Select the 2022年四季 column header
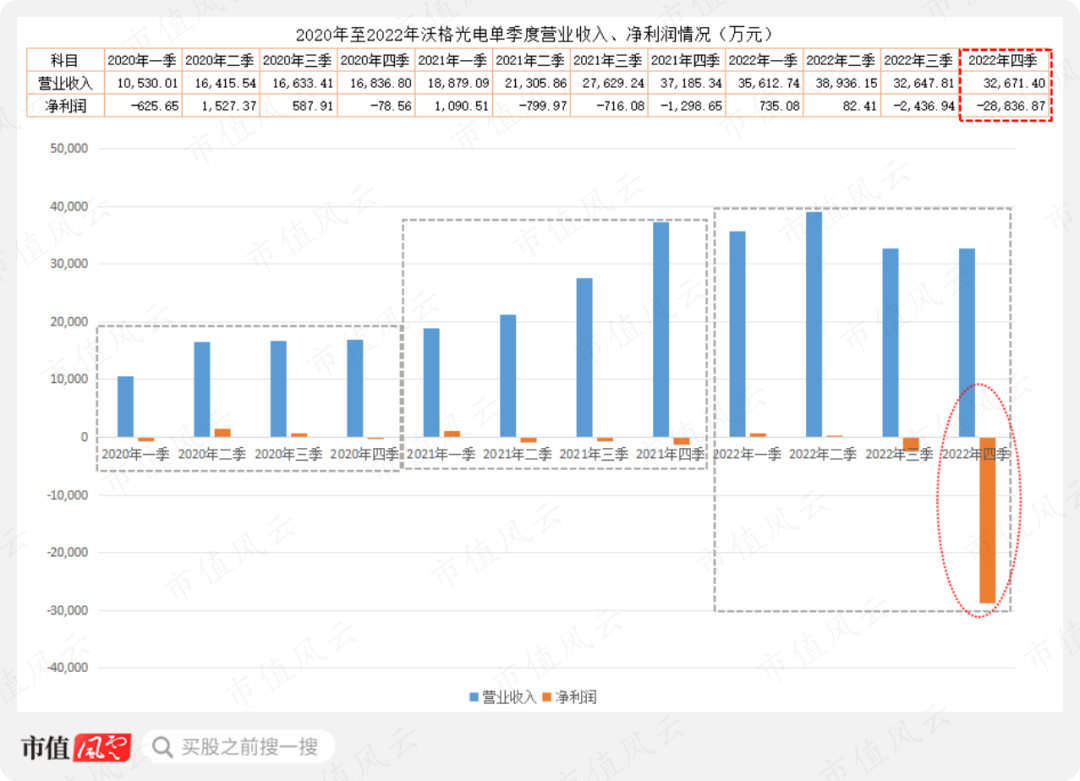1080x781 pixels. 1004,60
